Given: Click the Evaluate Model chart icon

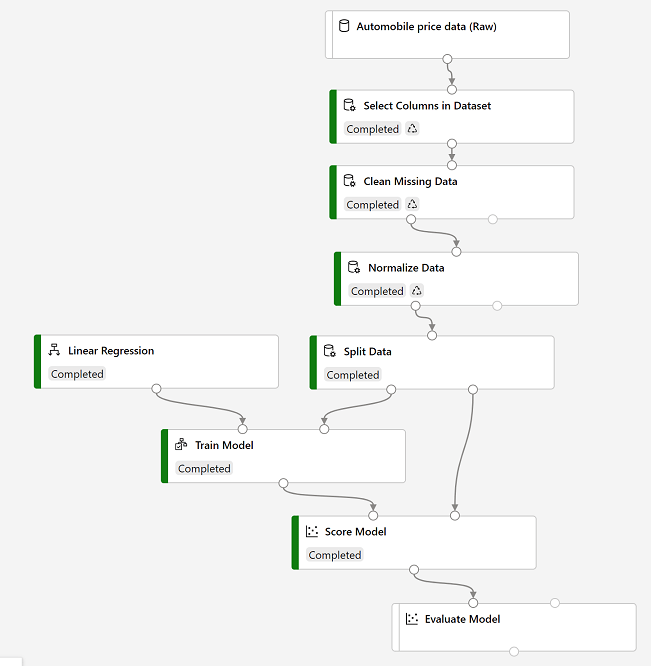Looking at the screenshot, I should [412, 618].
